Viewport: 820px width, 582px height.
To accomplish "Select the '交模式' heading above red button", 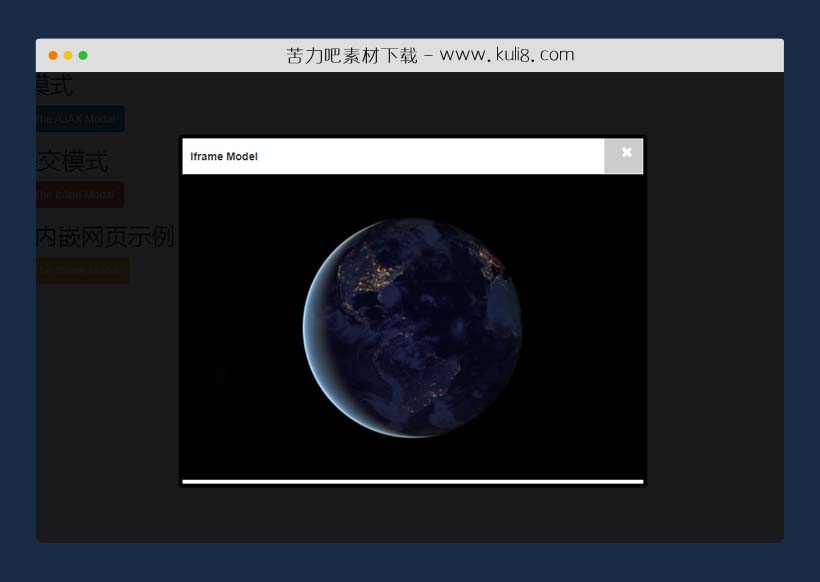I will point(72,161).
